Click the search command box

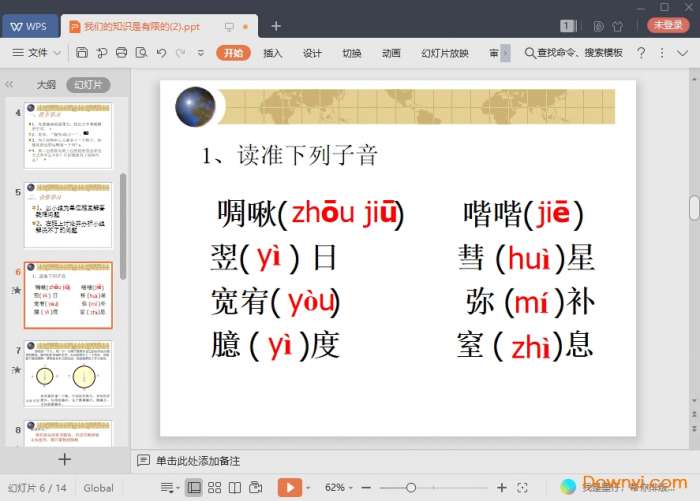pyautogui.click(x=574, y=53)
